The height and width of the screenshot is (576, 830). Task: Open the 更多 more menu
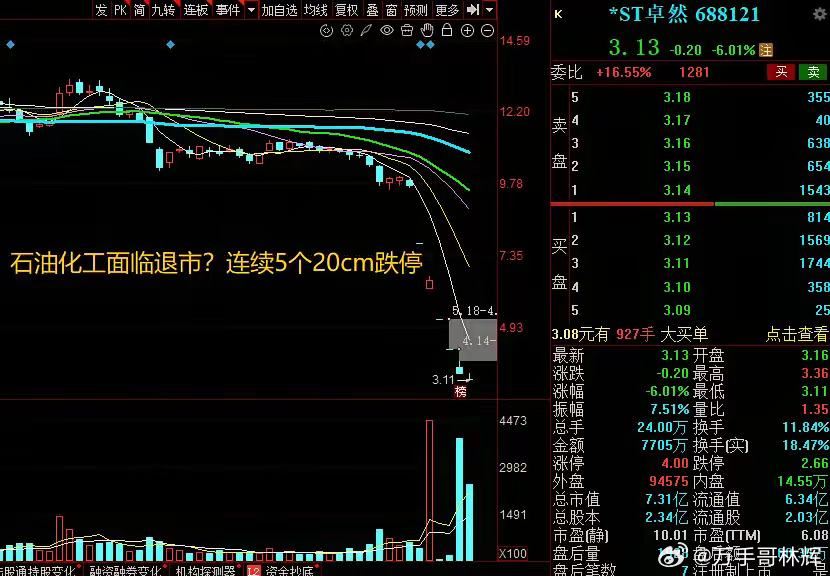pyautogui.click(x=447, y=10)
